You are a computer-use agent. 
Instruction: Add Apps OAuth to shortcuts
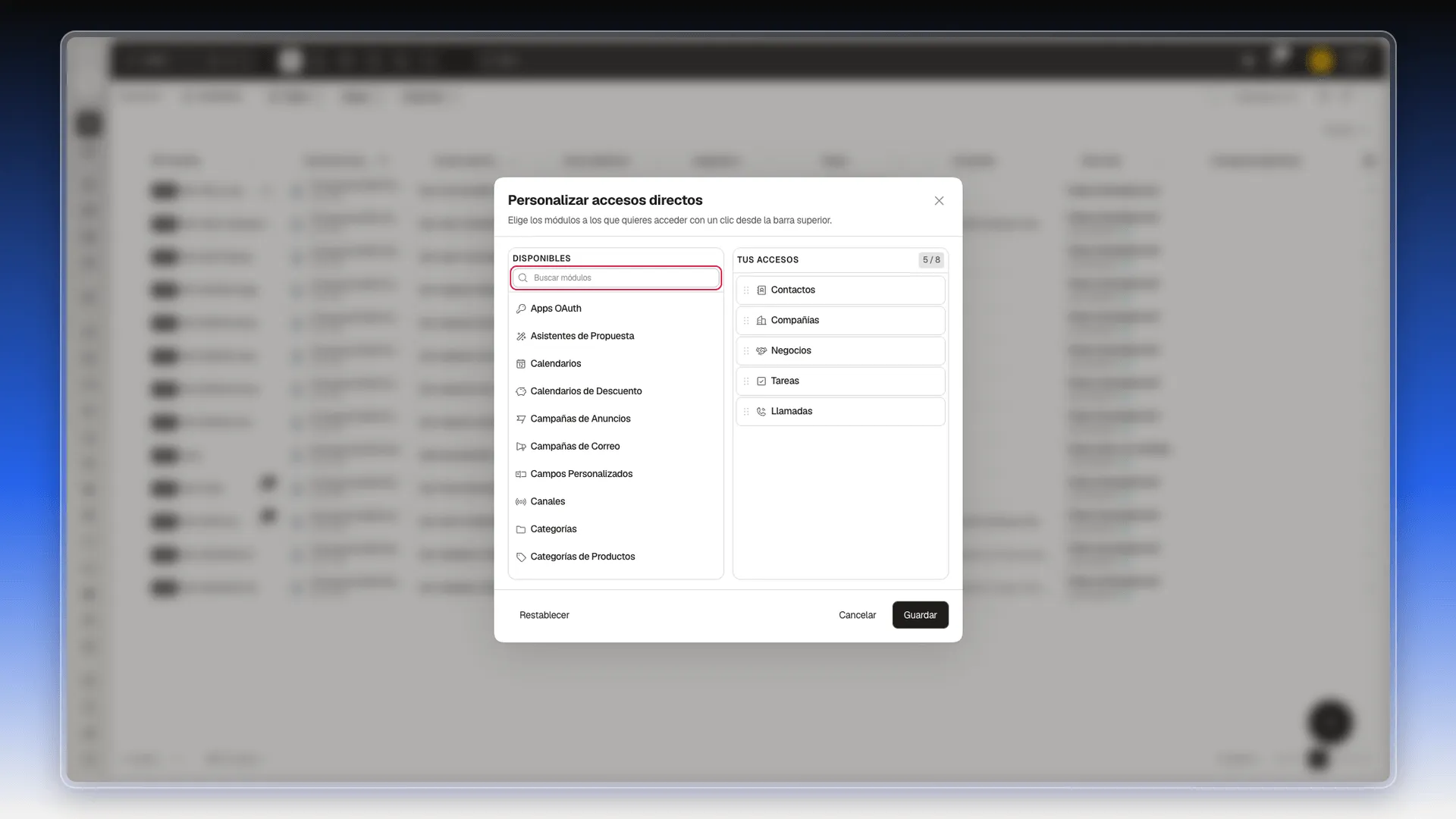point(616,309)
